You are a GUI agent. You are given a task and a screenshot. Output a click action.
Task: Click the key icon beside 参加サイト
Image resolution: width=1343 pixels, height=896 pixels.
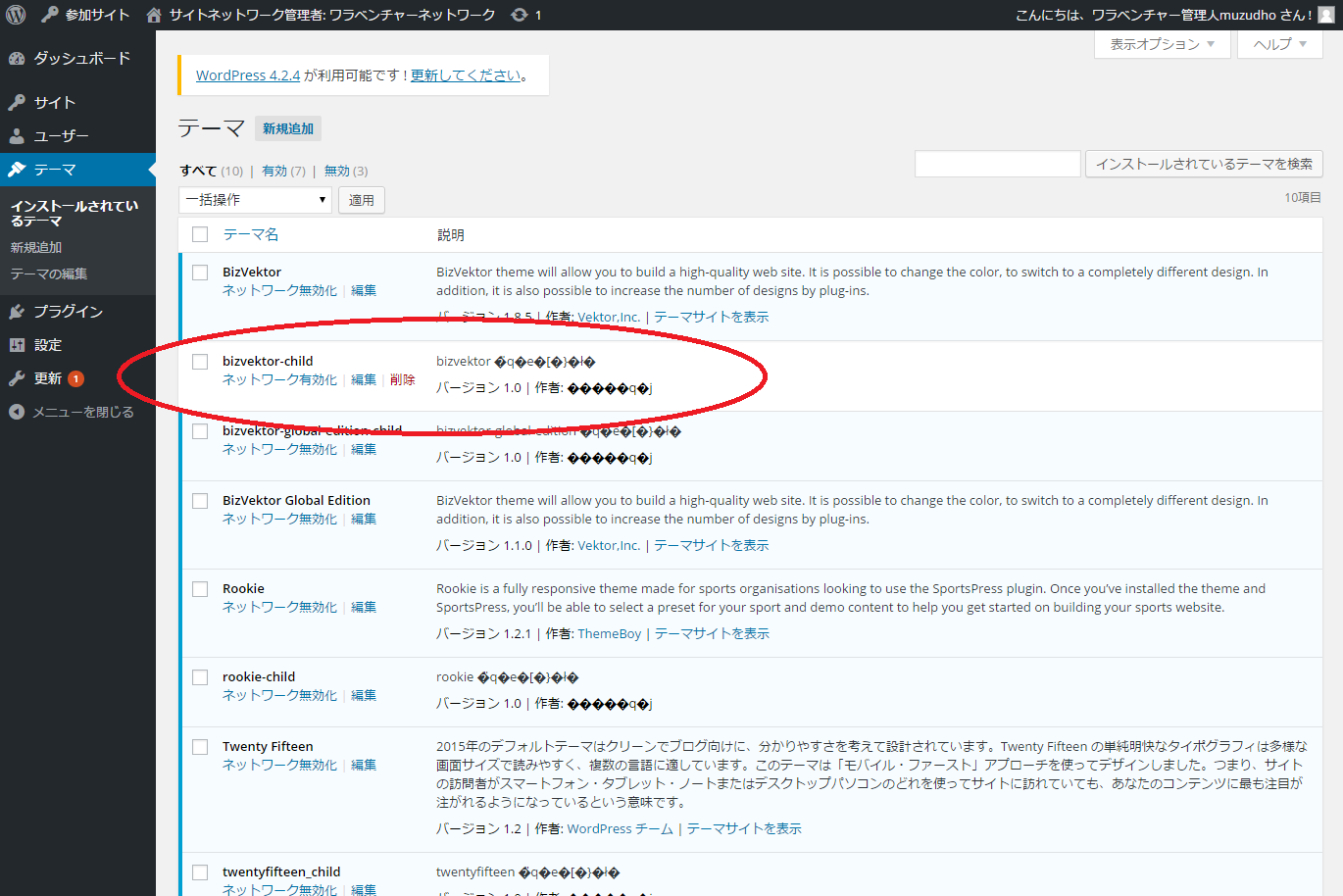pos(50,15)
